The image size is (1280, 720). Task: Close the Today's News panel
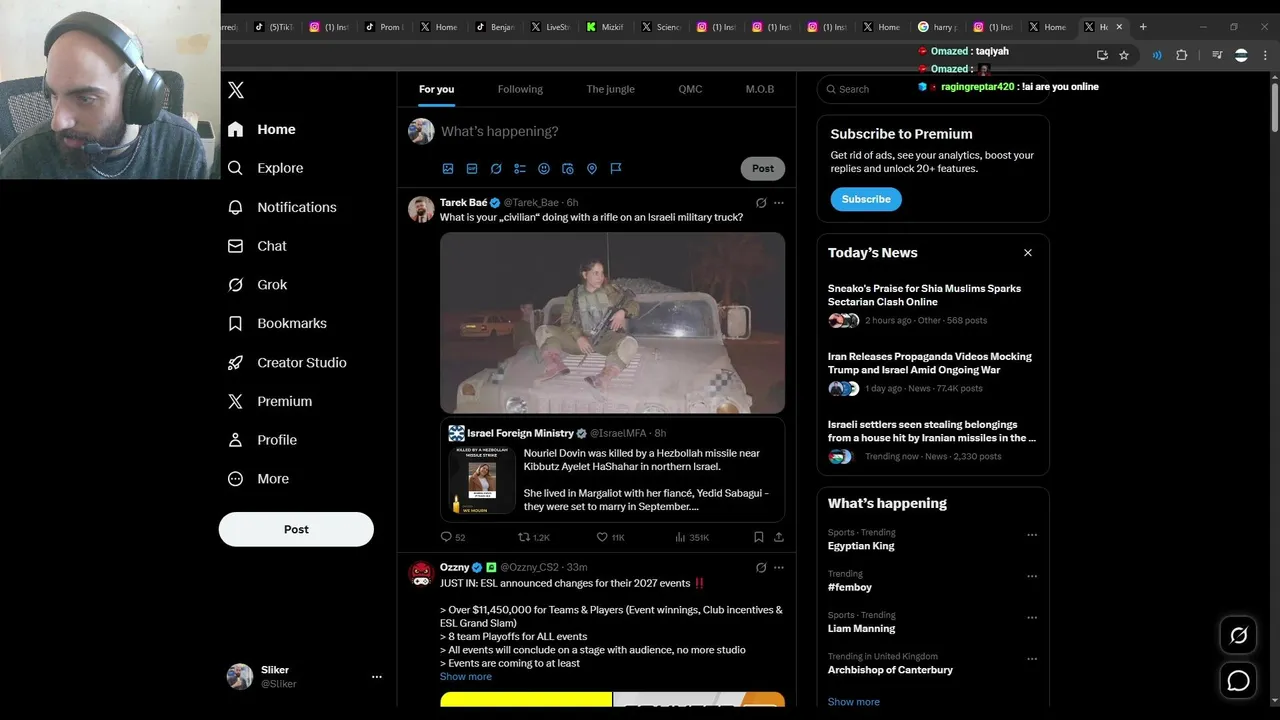(x=1028, y=253)
